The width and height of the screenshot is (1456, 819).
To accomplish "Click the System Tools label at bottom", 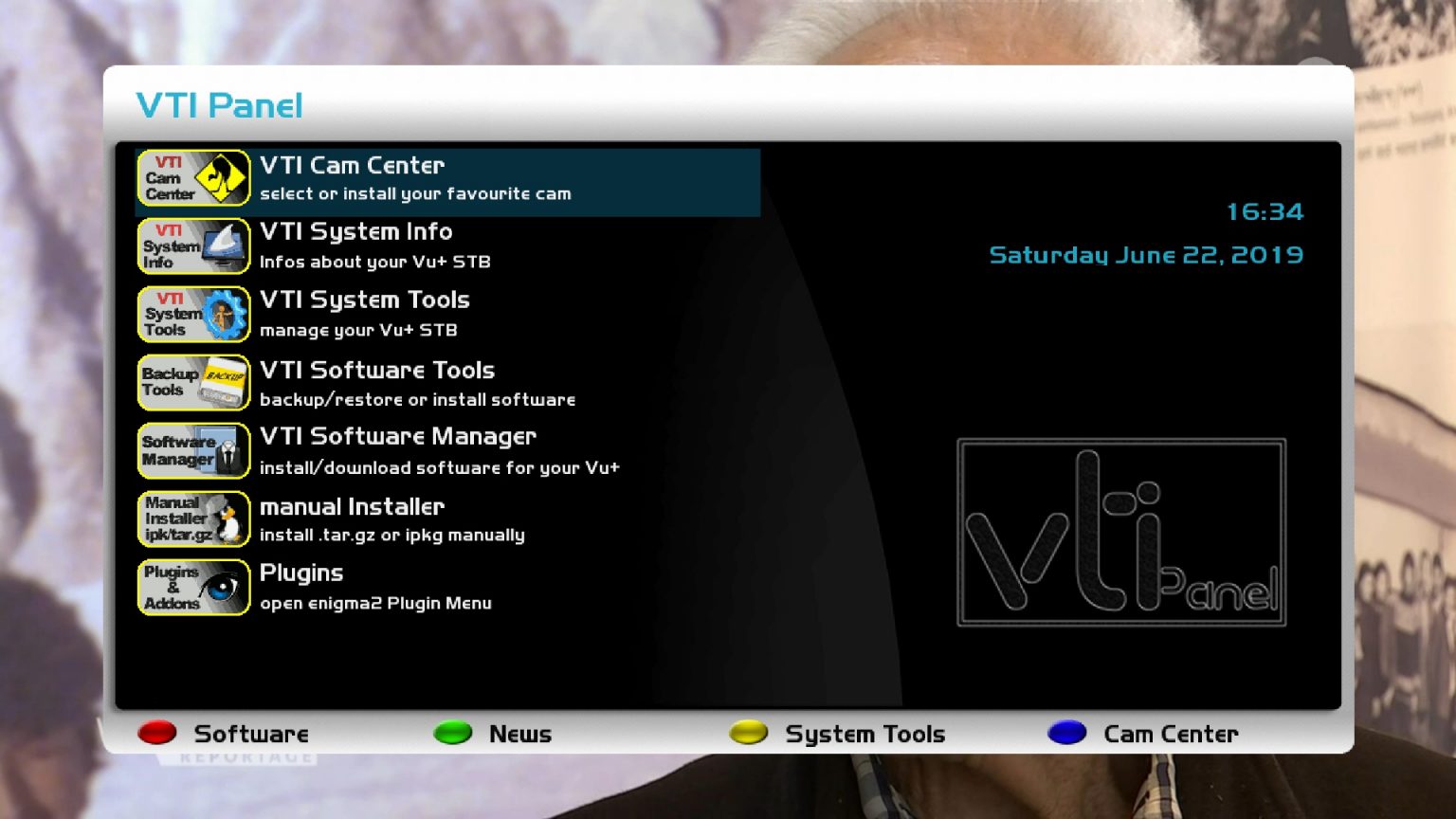I will tap(865, 735).
